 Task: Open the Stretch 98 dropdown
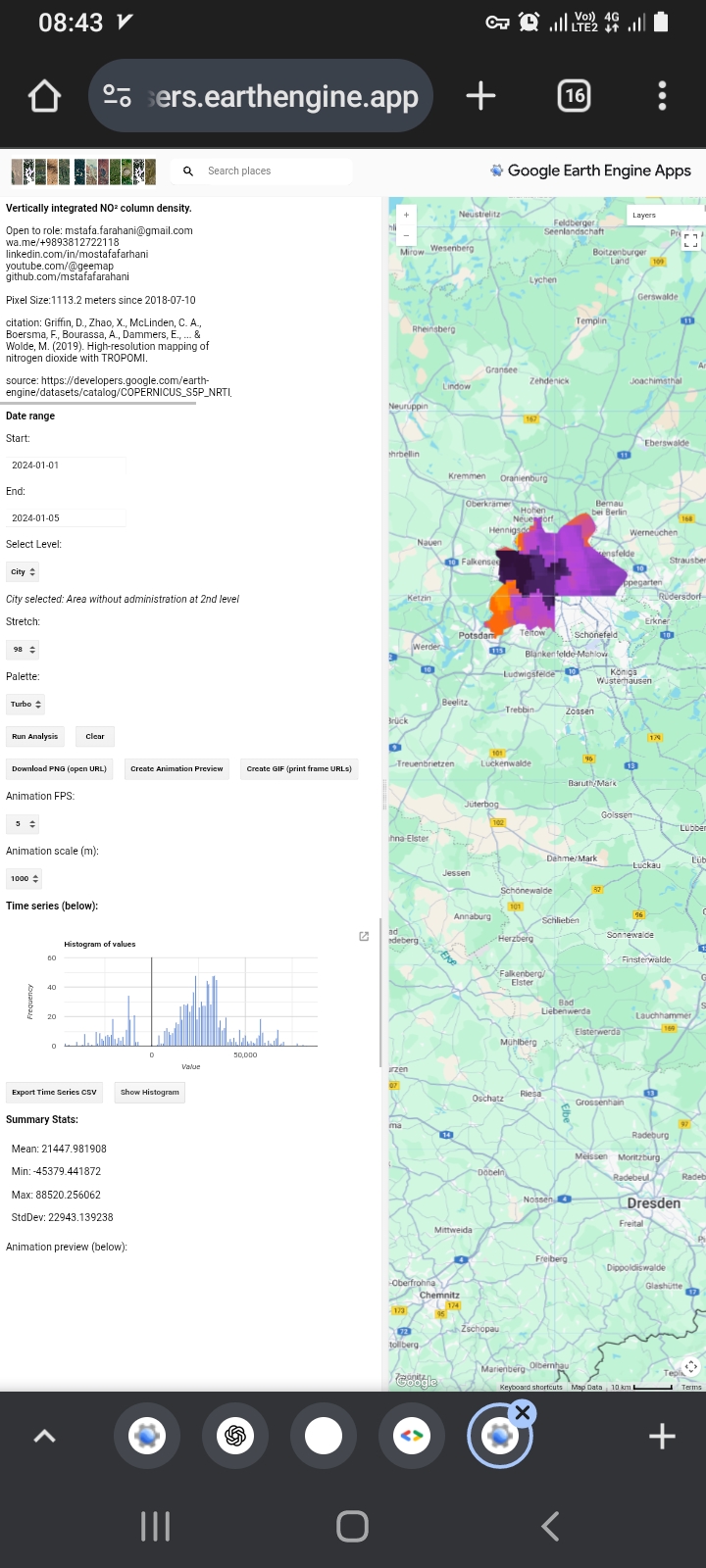(x=23, y=649)
